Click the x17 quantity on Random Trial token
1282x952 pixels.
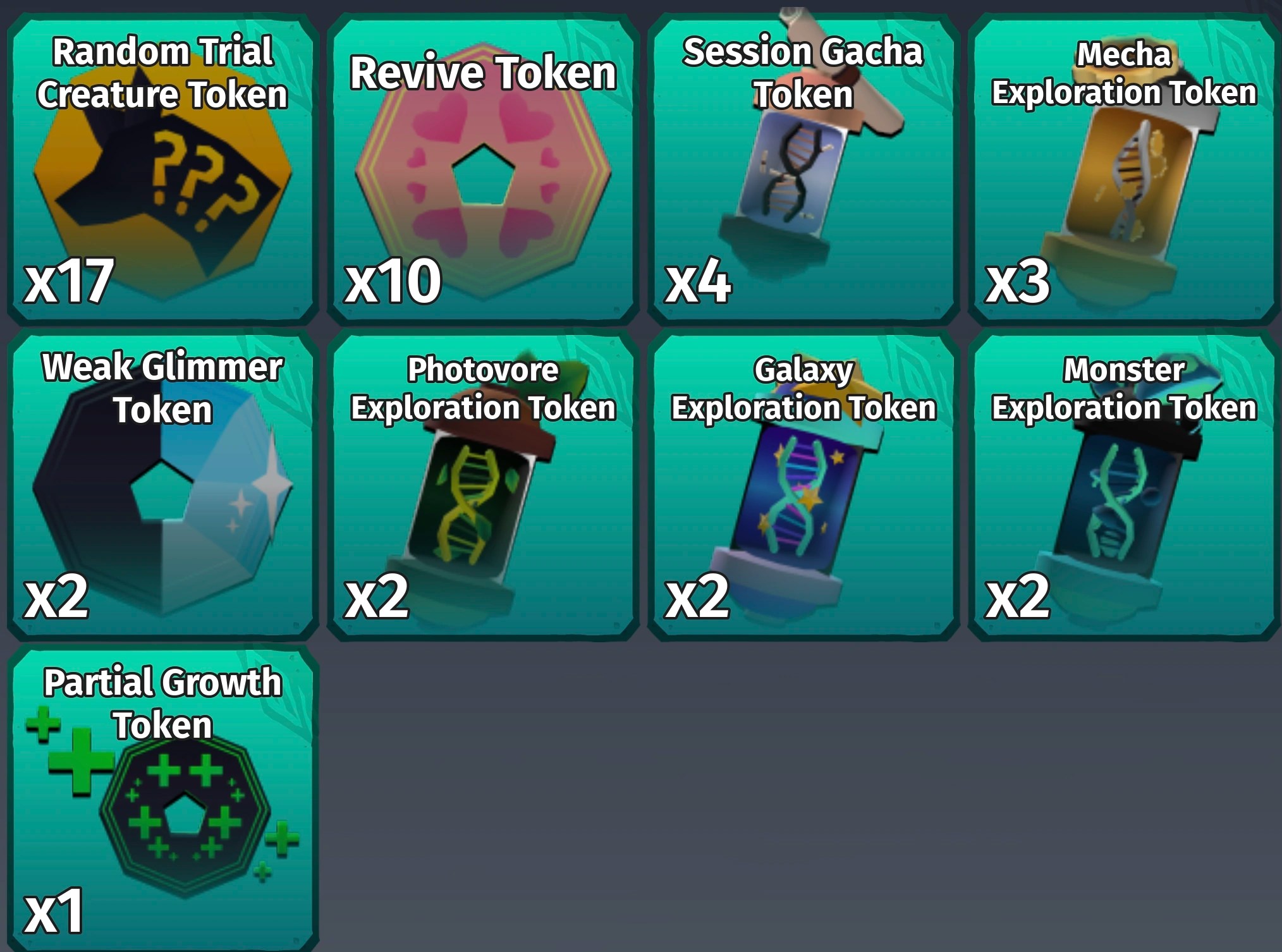(x=69, y=281)
